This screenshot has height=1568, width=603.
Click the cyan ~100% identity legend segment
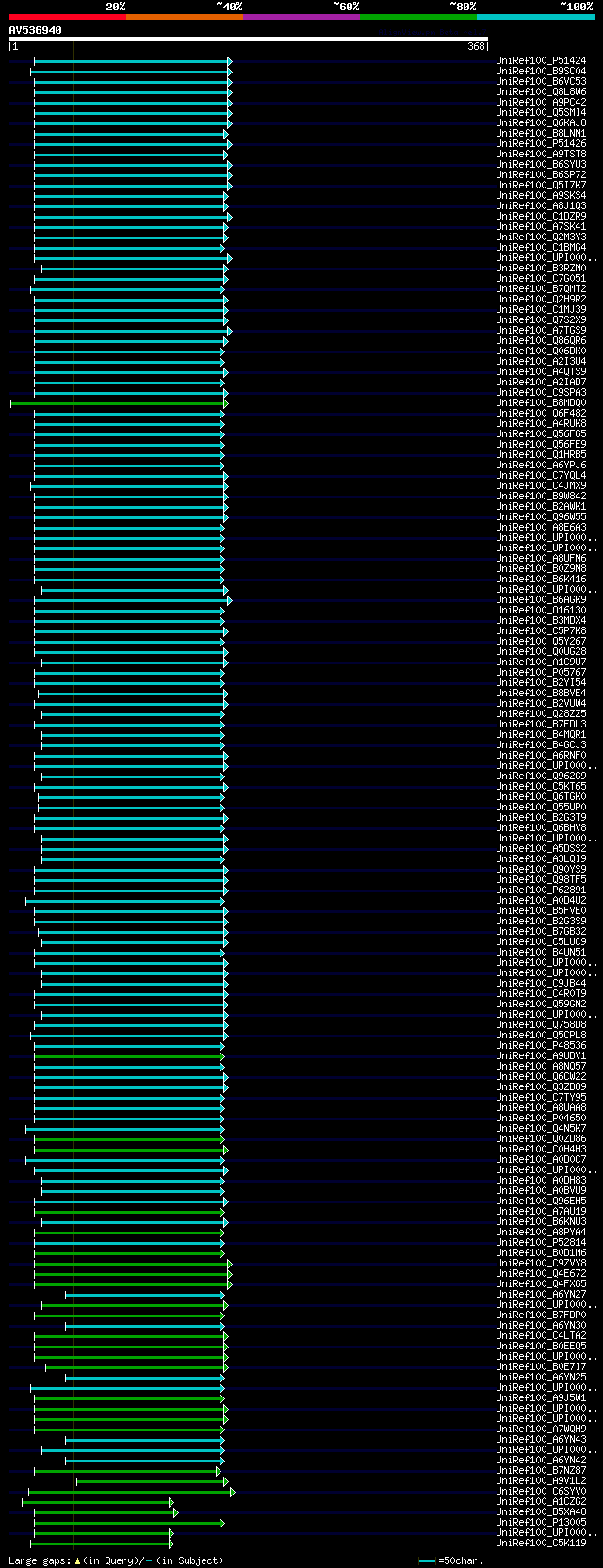coord(535,17)
